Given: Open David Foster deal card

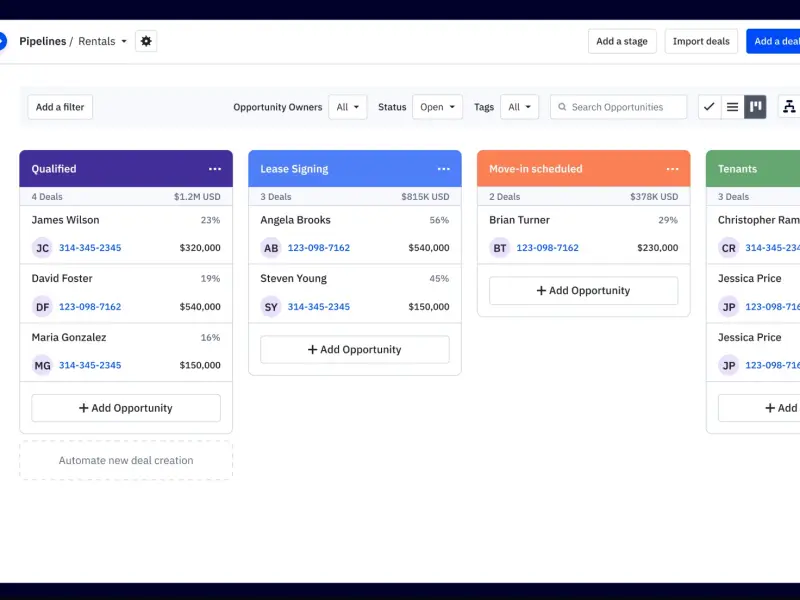Looking at the screenshot, I should tap(126, 293).
